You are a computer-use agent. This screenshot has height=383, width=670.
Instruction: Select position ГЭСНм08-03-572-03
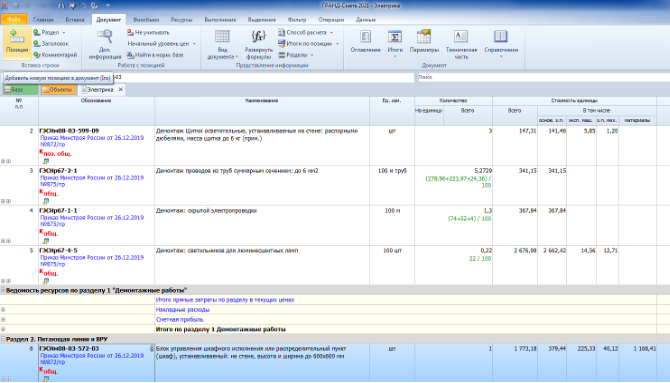click(x=69, y=349)
